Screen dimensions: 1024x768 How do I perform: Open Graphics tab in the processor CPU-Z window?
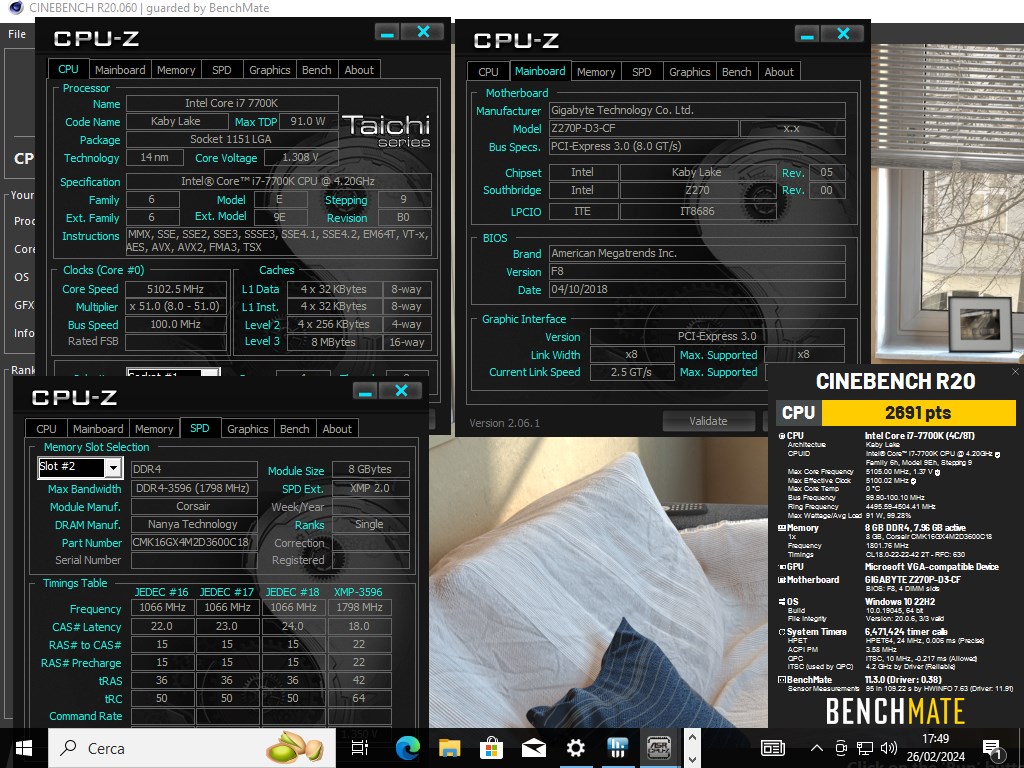[270, 70]
